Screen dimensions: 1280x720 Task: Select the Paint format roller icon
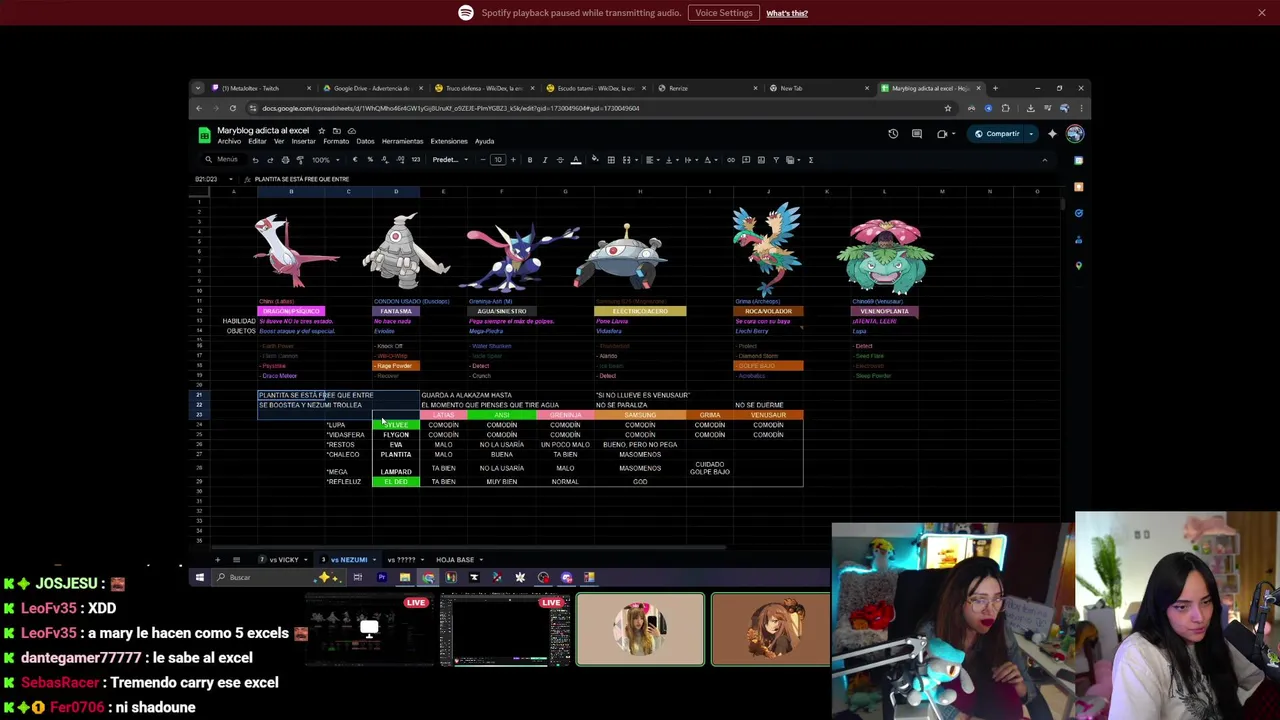click(x=300, y=160)
